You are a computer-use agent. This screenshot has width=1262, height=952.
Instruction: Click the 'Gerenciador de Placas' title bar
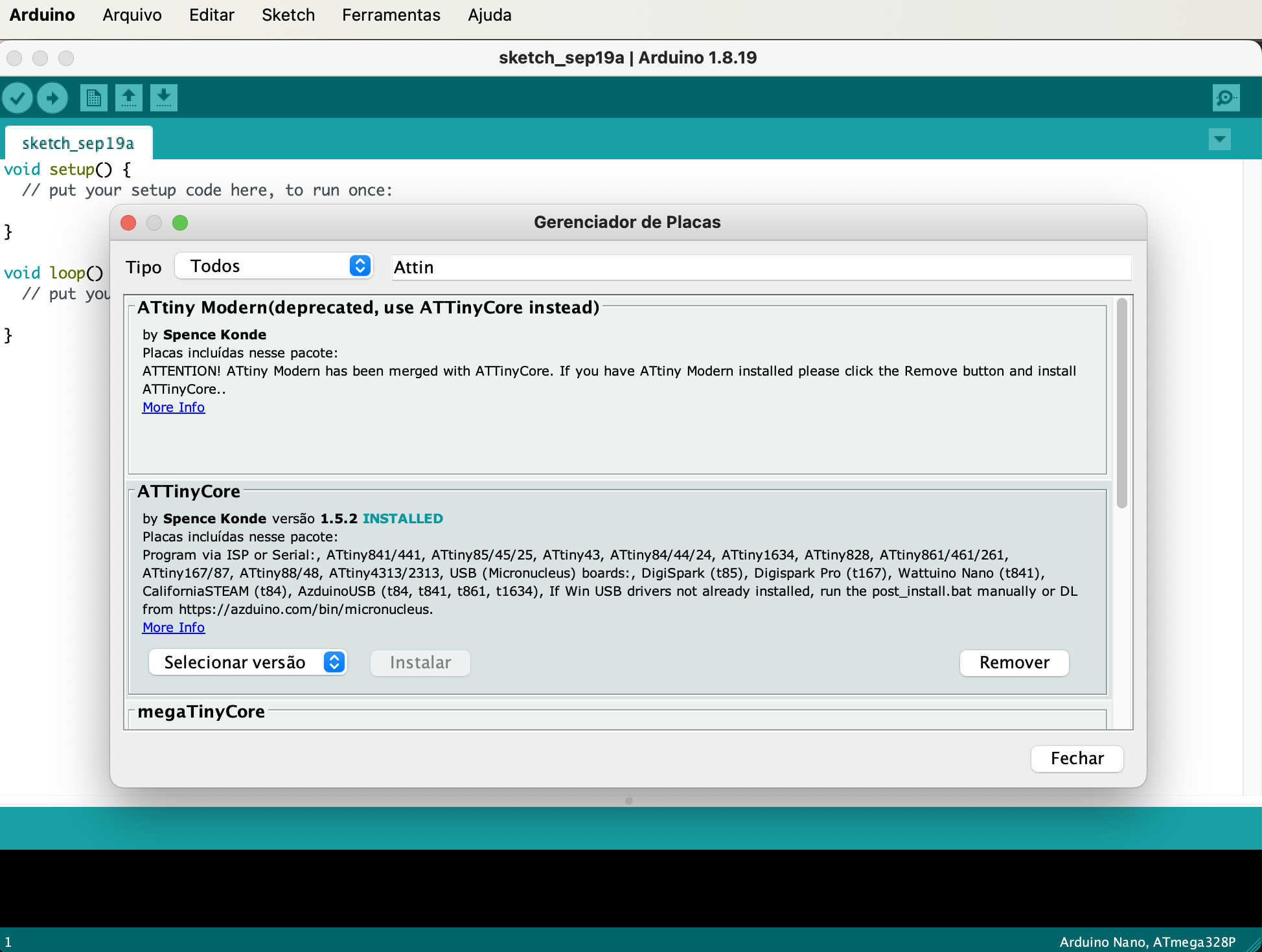pos(627,222)
